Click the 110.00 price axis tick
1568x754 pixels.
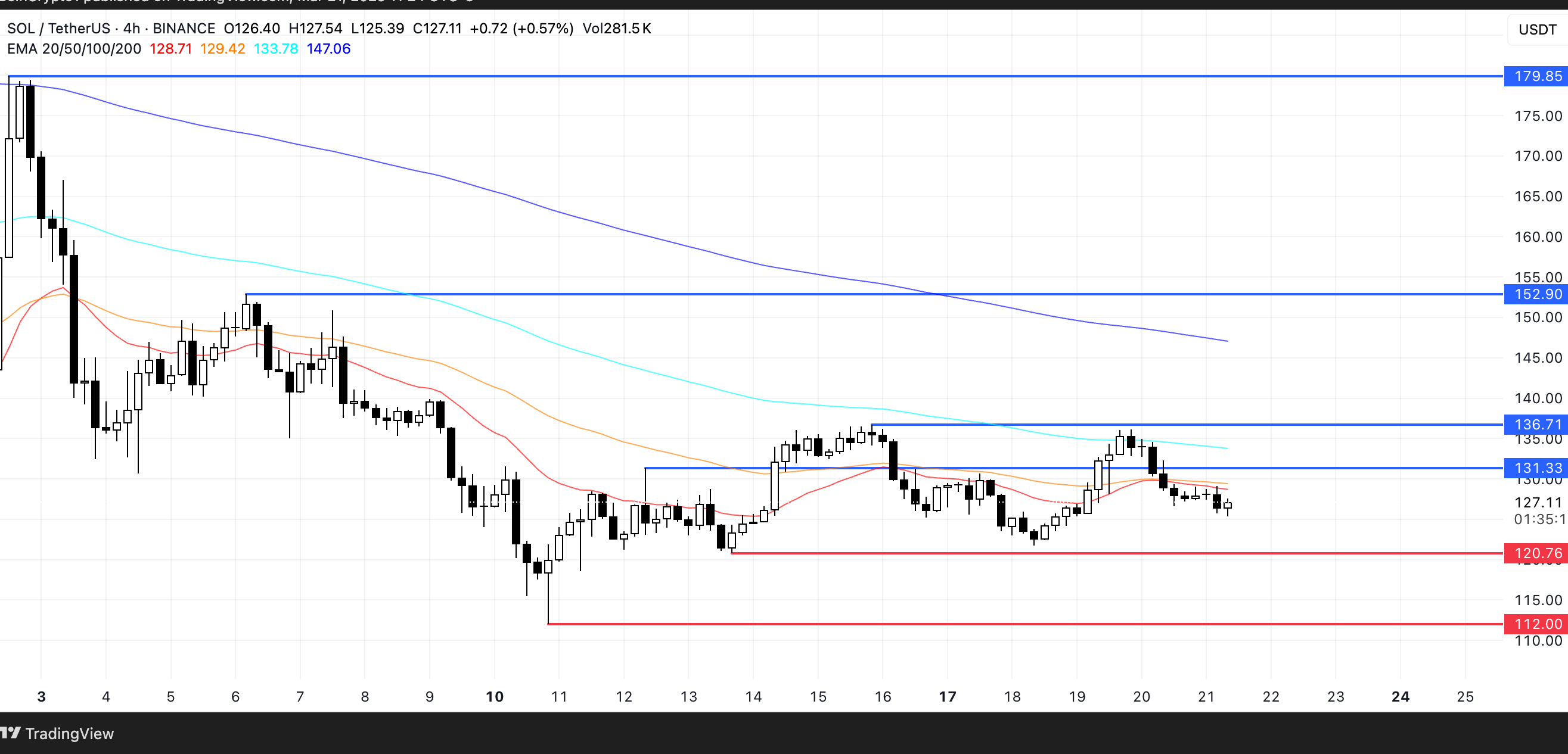point(1538,641)
